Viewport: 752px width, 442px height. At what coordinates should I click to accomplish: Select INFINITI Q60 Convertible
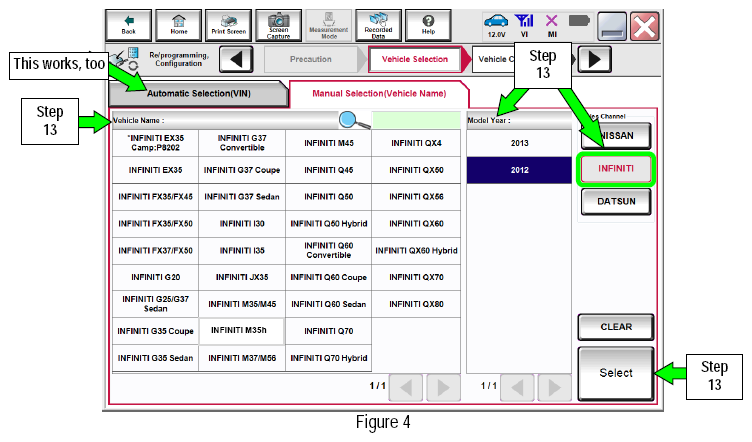[329, 250]
